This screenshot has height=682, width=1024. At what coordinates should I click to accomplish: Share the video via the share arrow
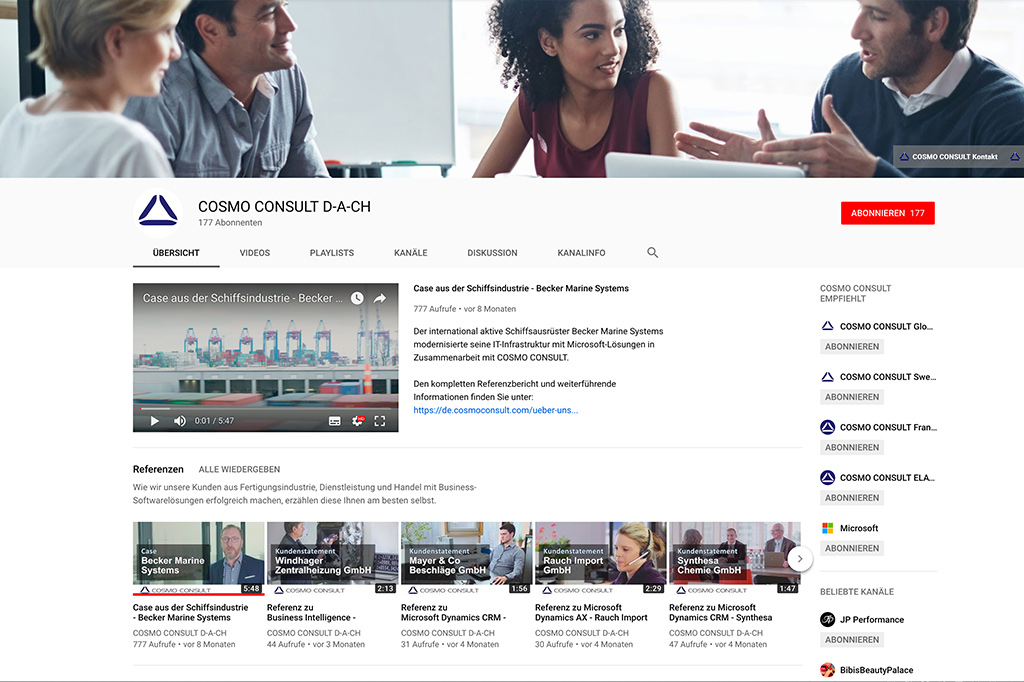coord(380,297)
